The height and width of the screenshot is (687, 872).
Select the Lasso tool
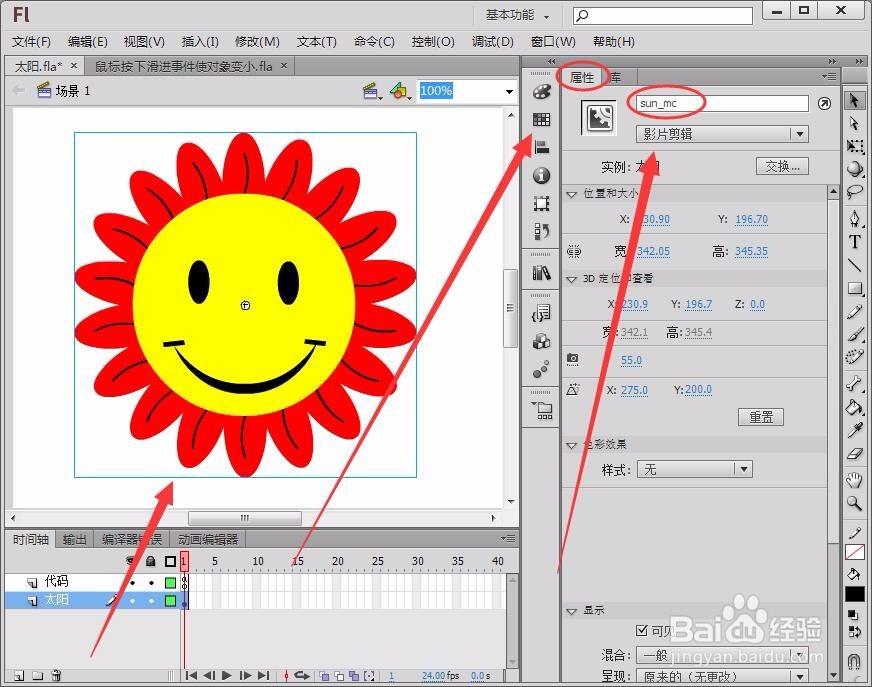click(x=855, y=192)
